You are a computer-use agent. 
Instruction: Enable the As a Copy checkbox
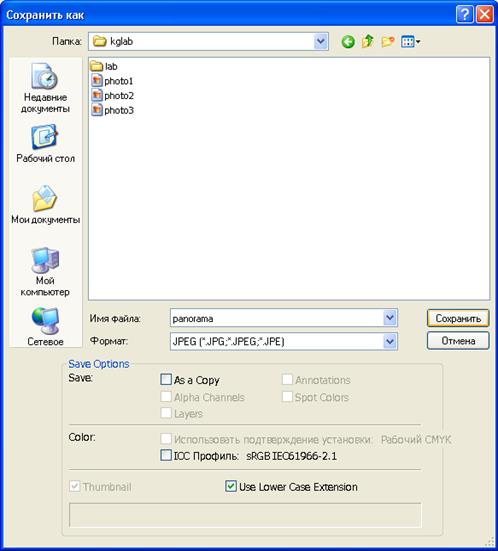(x=166, y=380)
